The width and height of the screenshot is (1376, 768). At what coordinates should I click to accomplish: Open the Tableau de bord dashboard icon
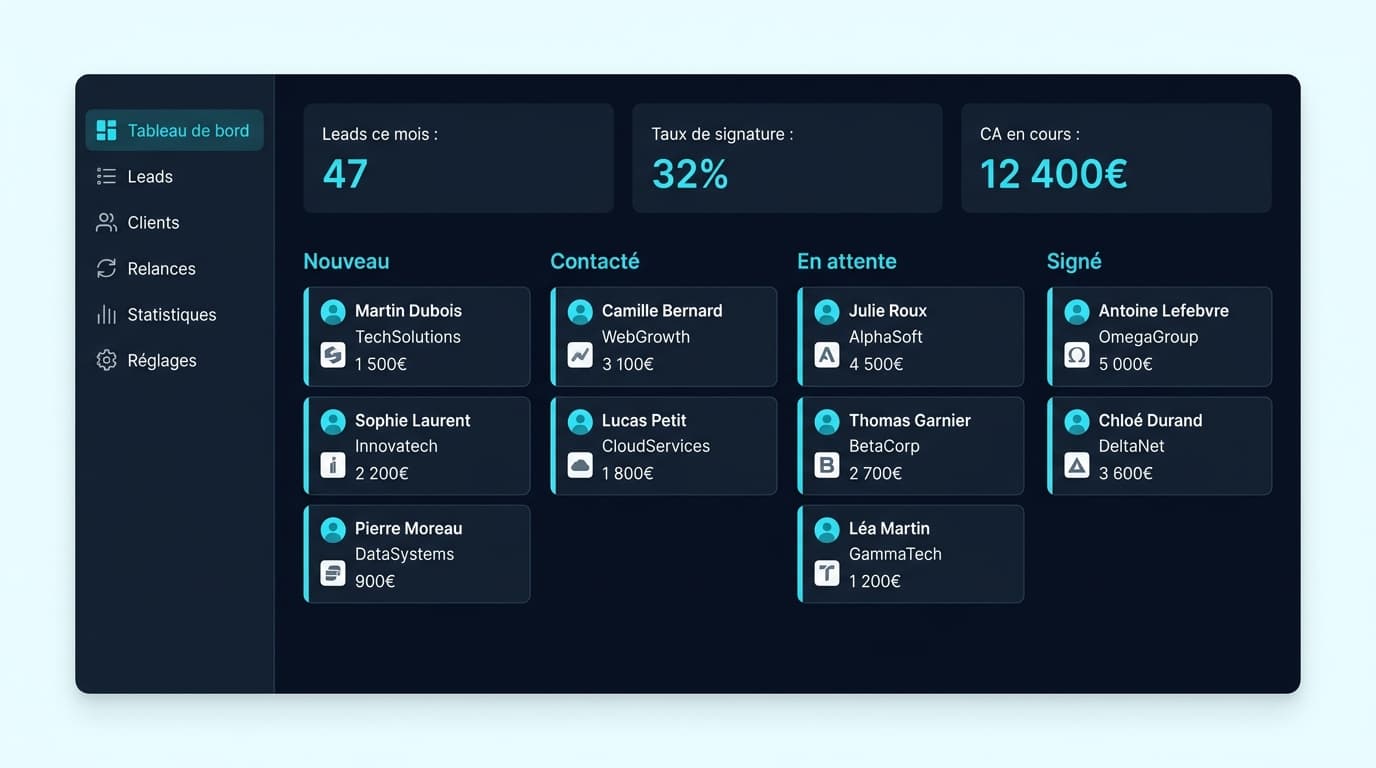click(106, 130)
